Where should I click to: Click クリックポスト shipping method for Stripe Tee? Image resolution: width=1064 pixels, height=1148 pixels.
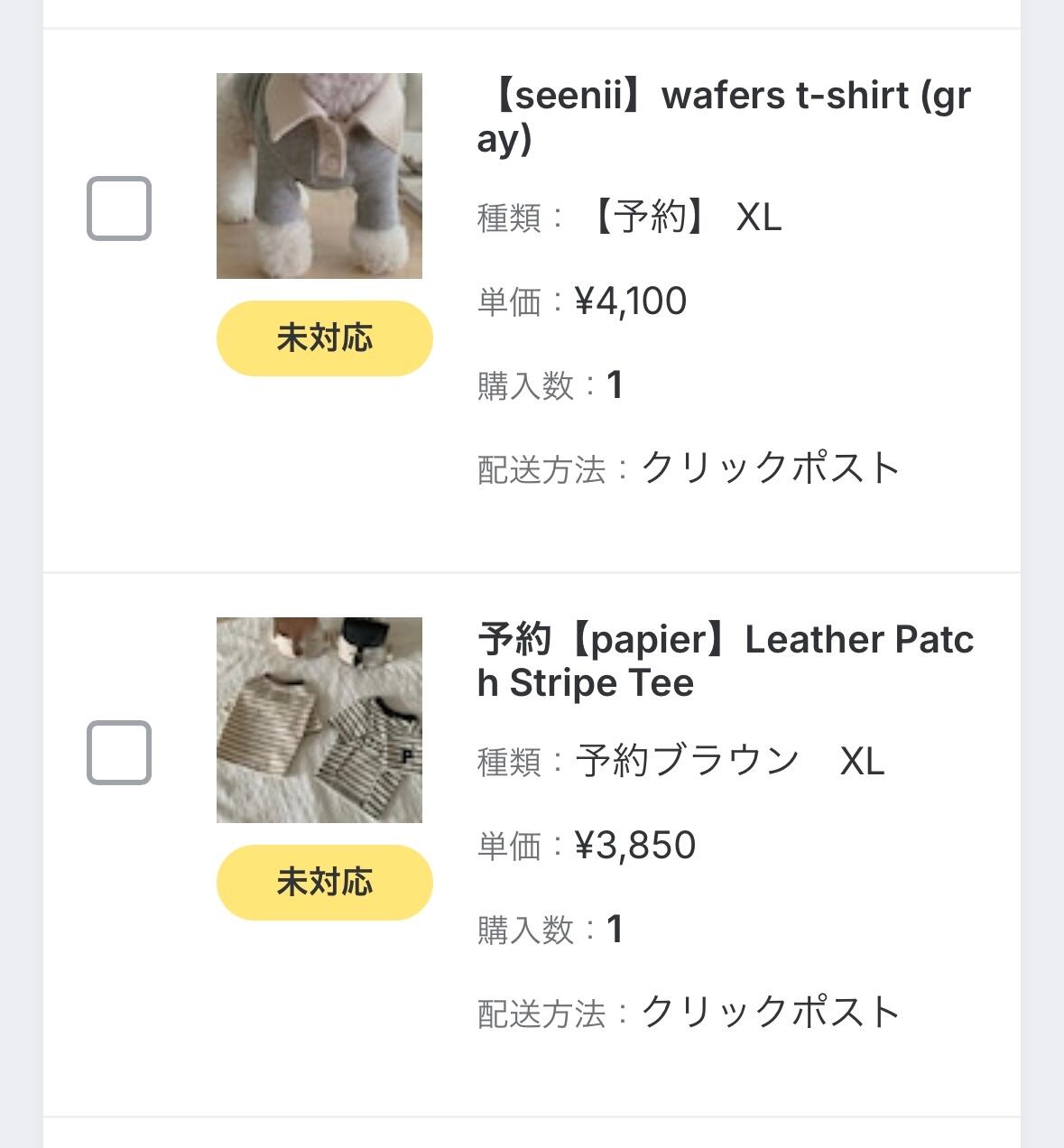click(x=771, y=1013)
